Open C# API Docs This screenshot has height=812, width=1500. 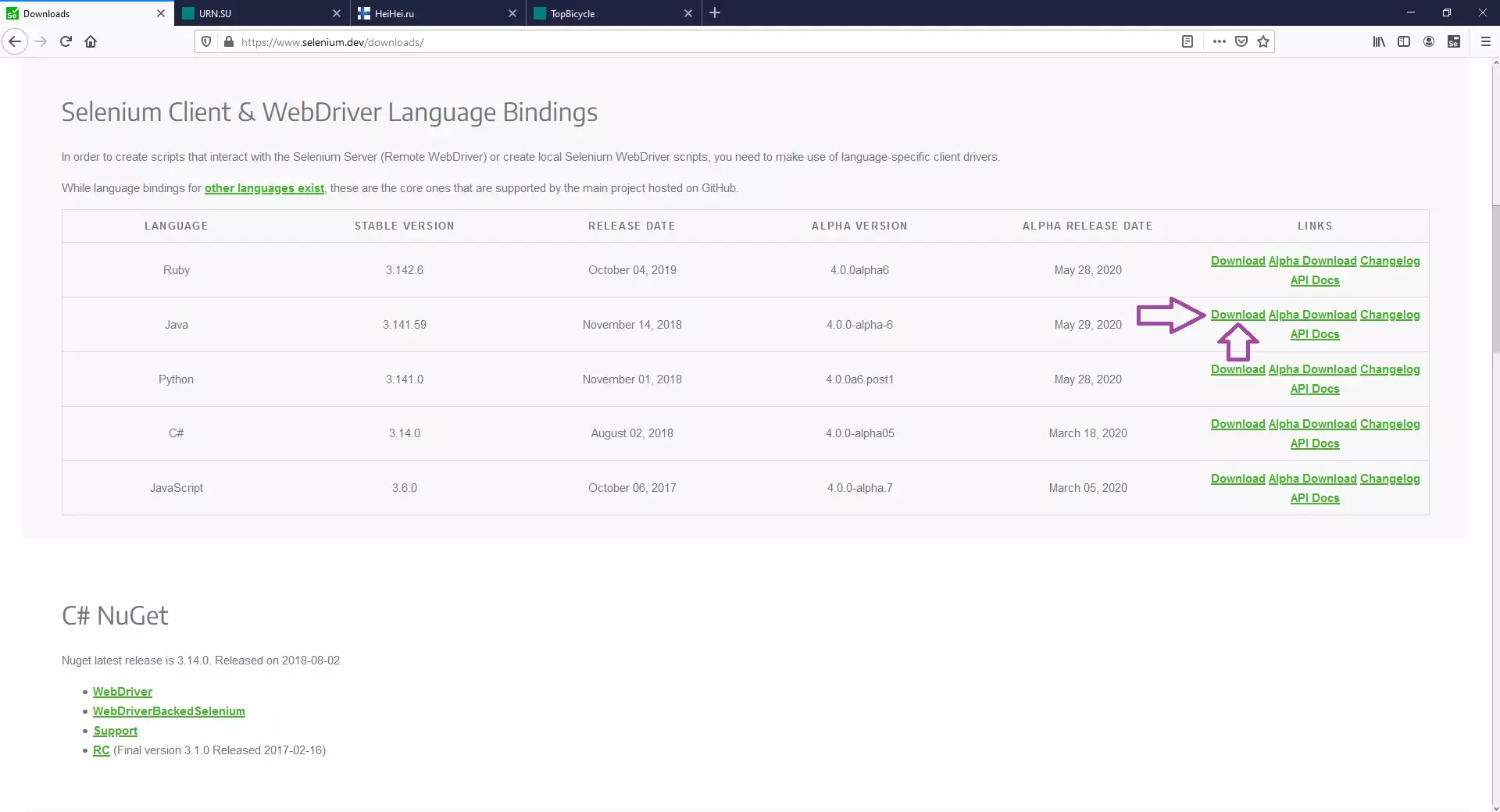pos(1315,443)
